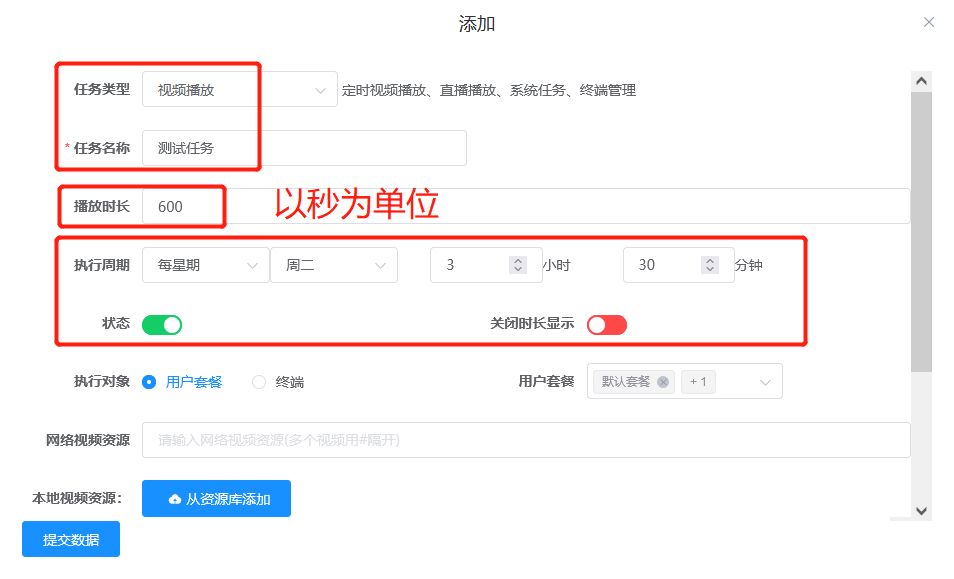Close the 添加 dialog with X icon
Screen dimensions: 954x579
[x=929, y=22]
